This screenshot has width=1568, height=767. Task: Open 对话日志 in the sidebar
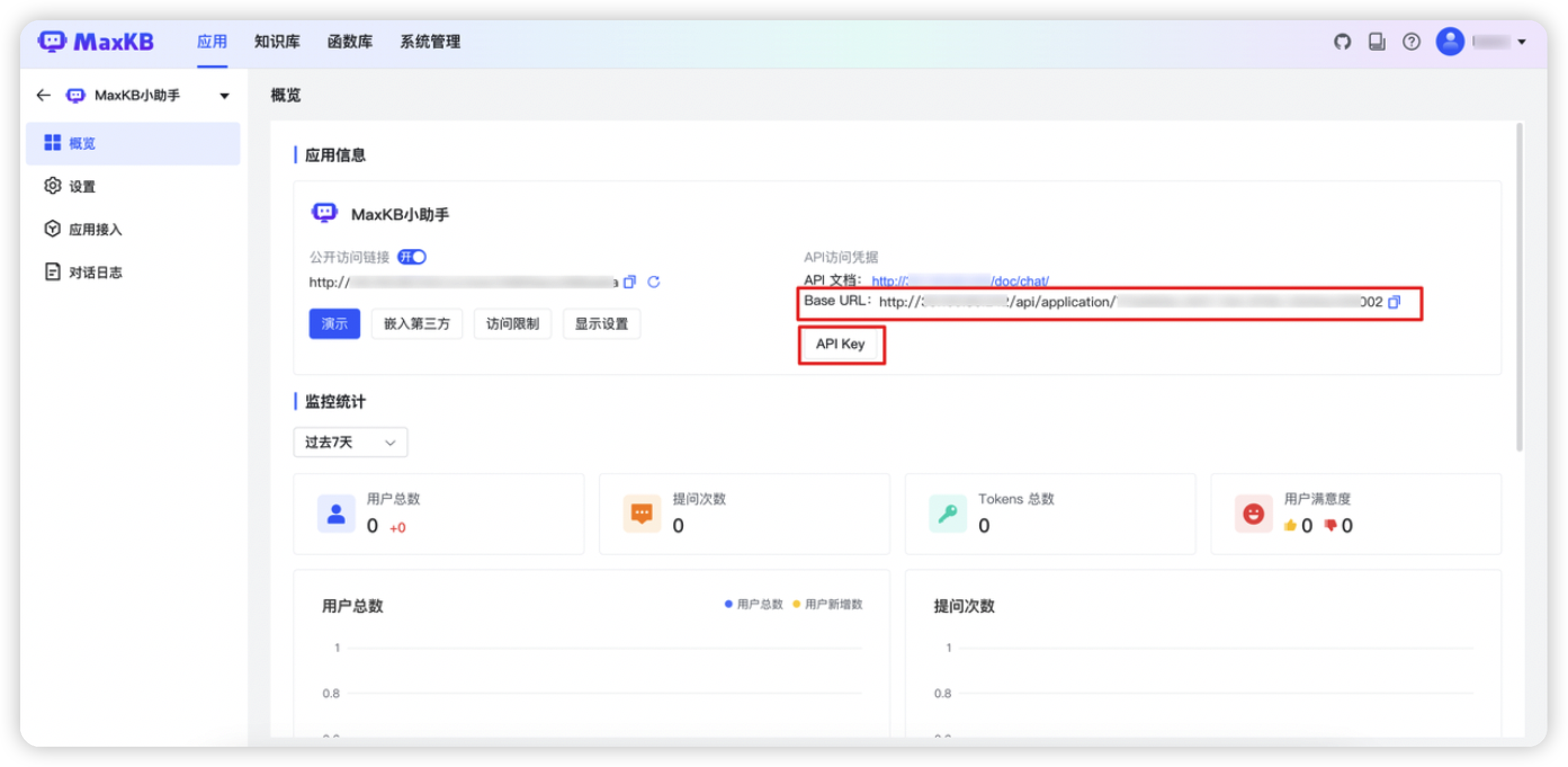tap(133, 271)
